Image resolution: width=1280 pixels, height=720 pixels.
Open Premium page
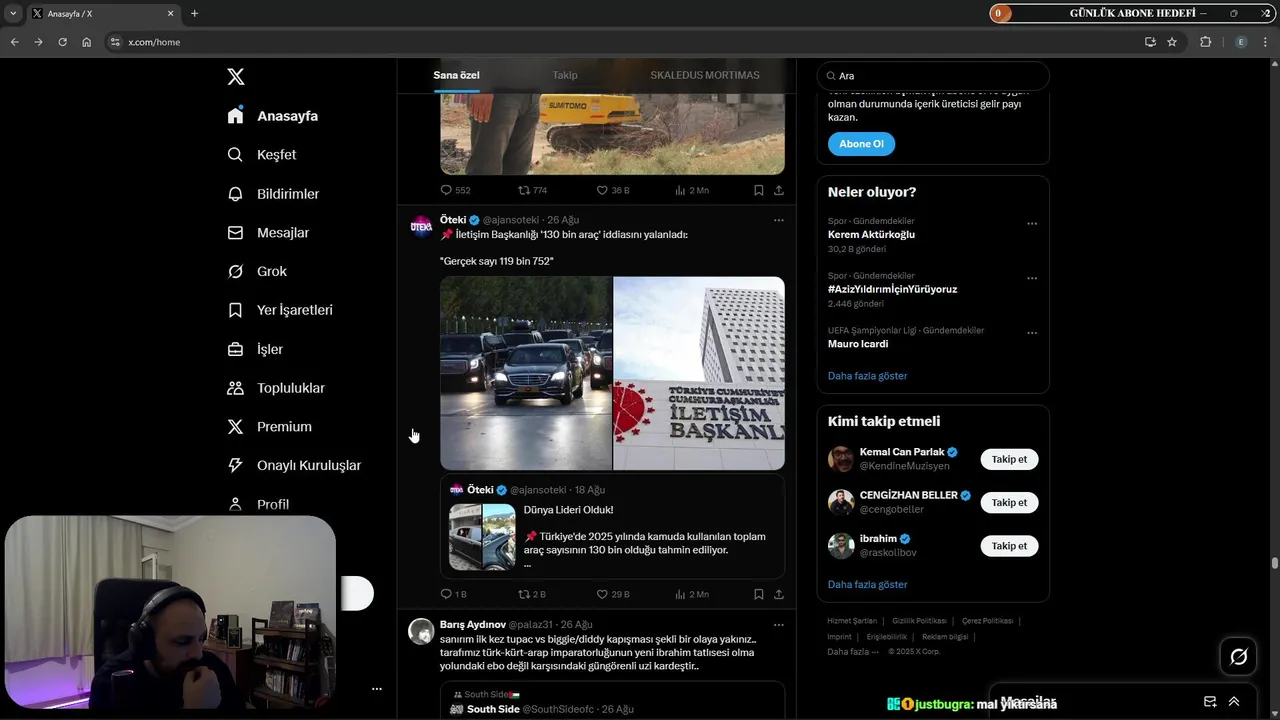tap(269, 427)
